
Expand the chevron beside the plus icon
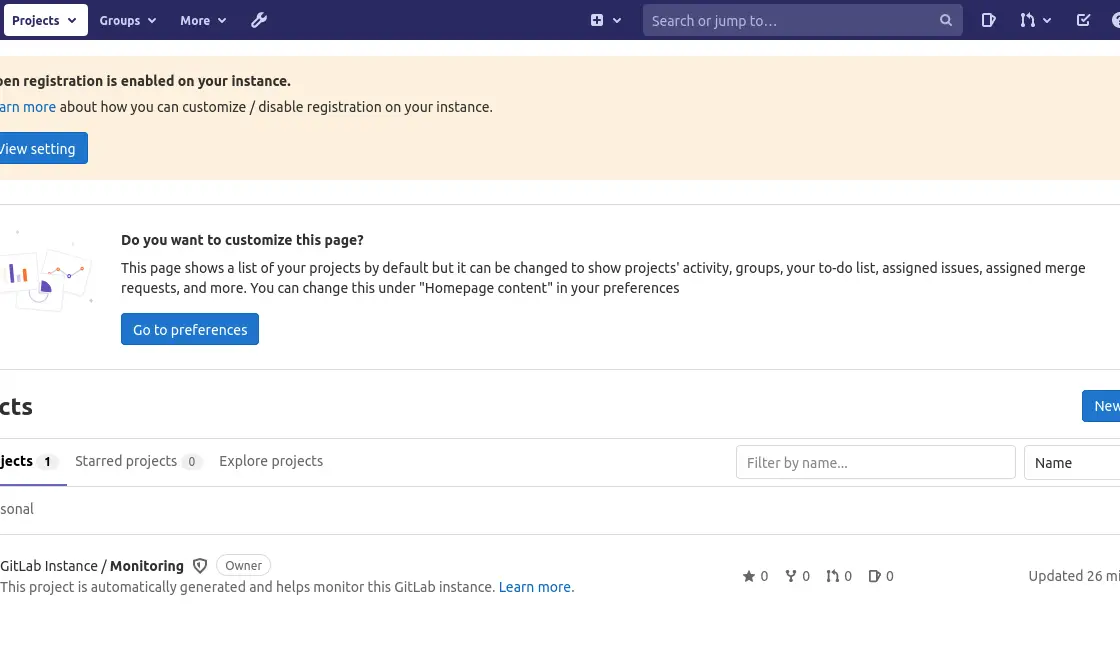(617, 21)
